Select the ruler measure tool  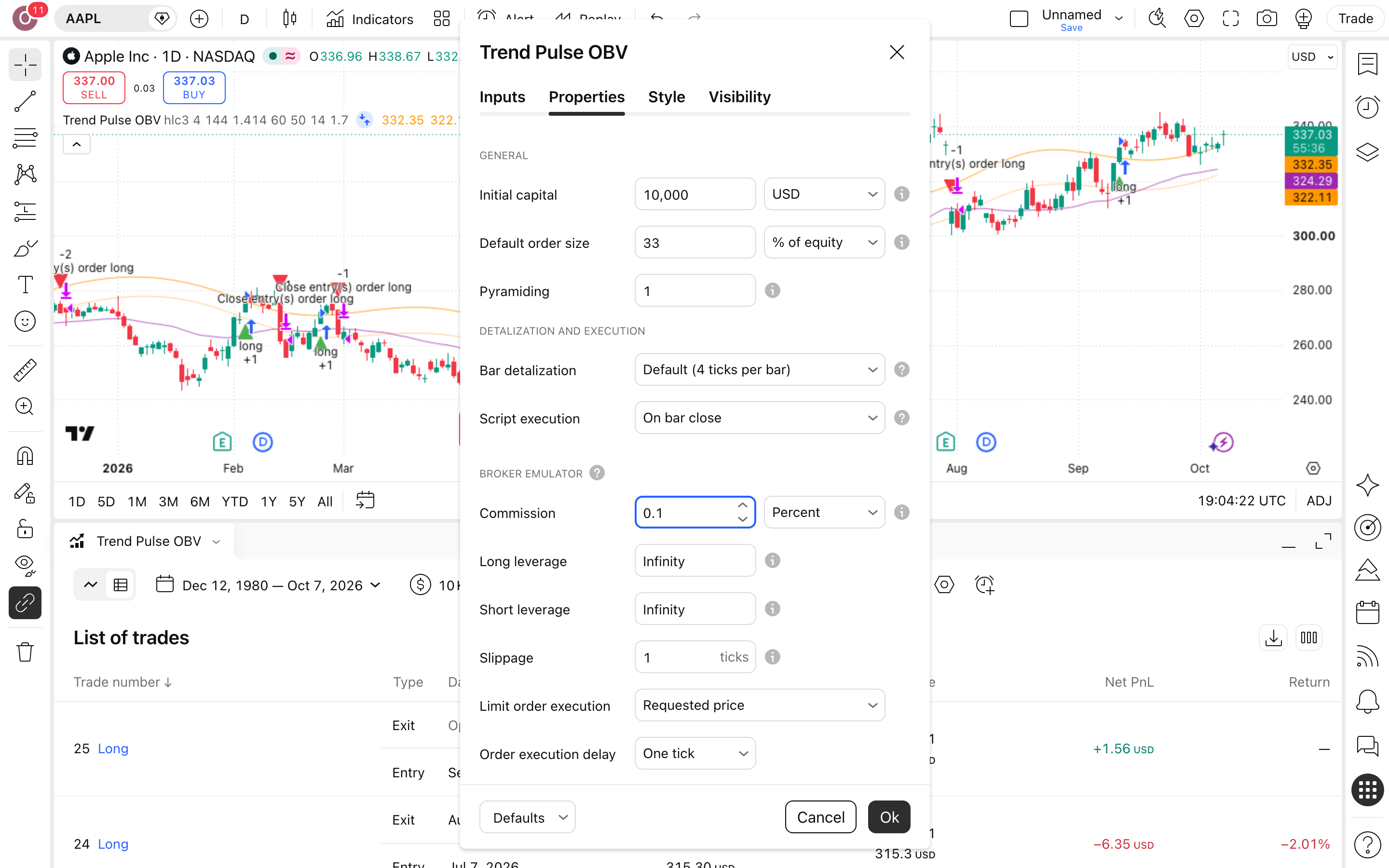[x=25, y=370]
